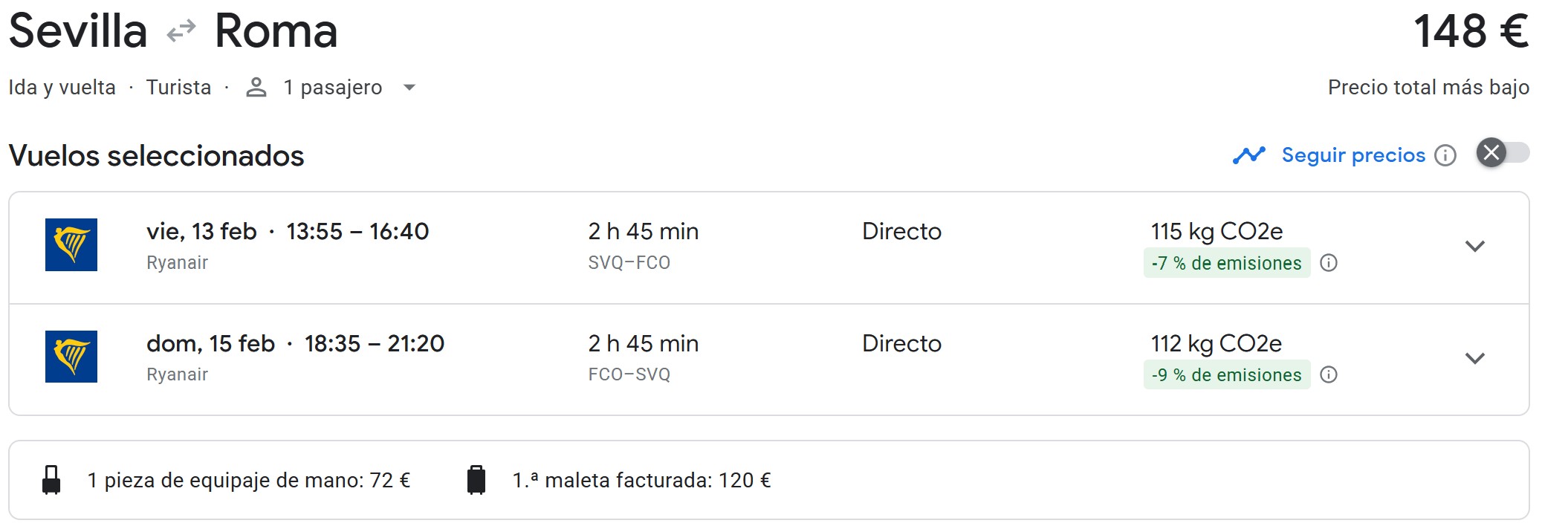Image resolution: width=1568 pixels, height=526 pixels.
Task: Click the passenger person icon
Action: click(x=256, y=88)
